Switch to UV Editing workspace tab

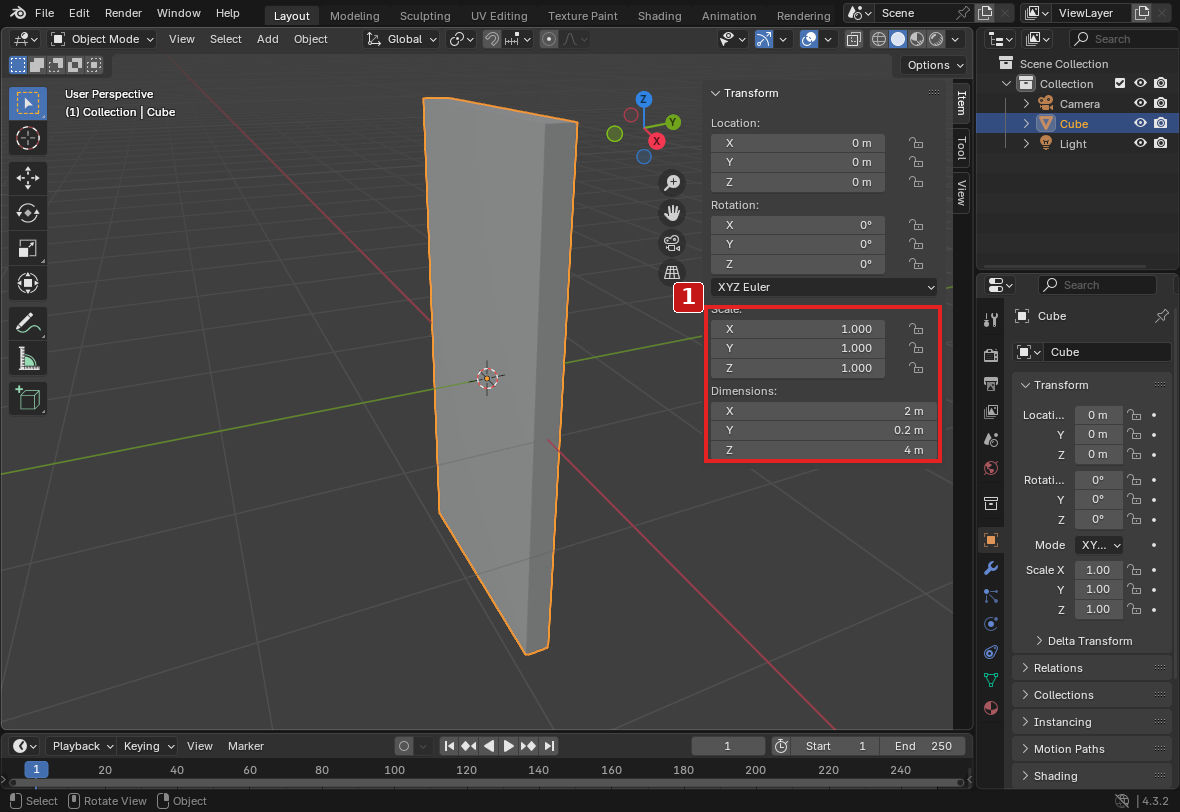[x=499, y=16]
